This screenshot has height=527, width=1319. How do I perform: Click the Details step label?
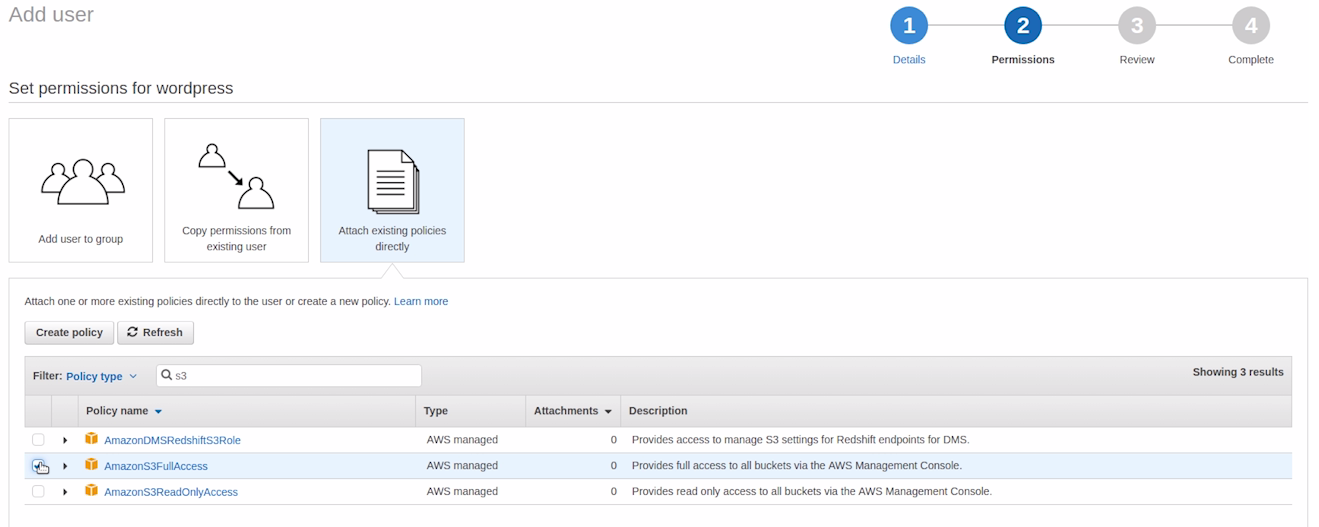[x=909, y=60]
